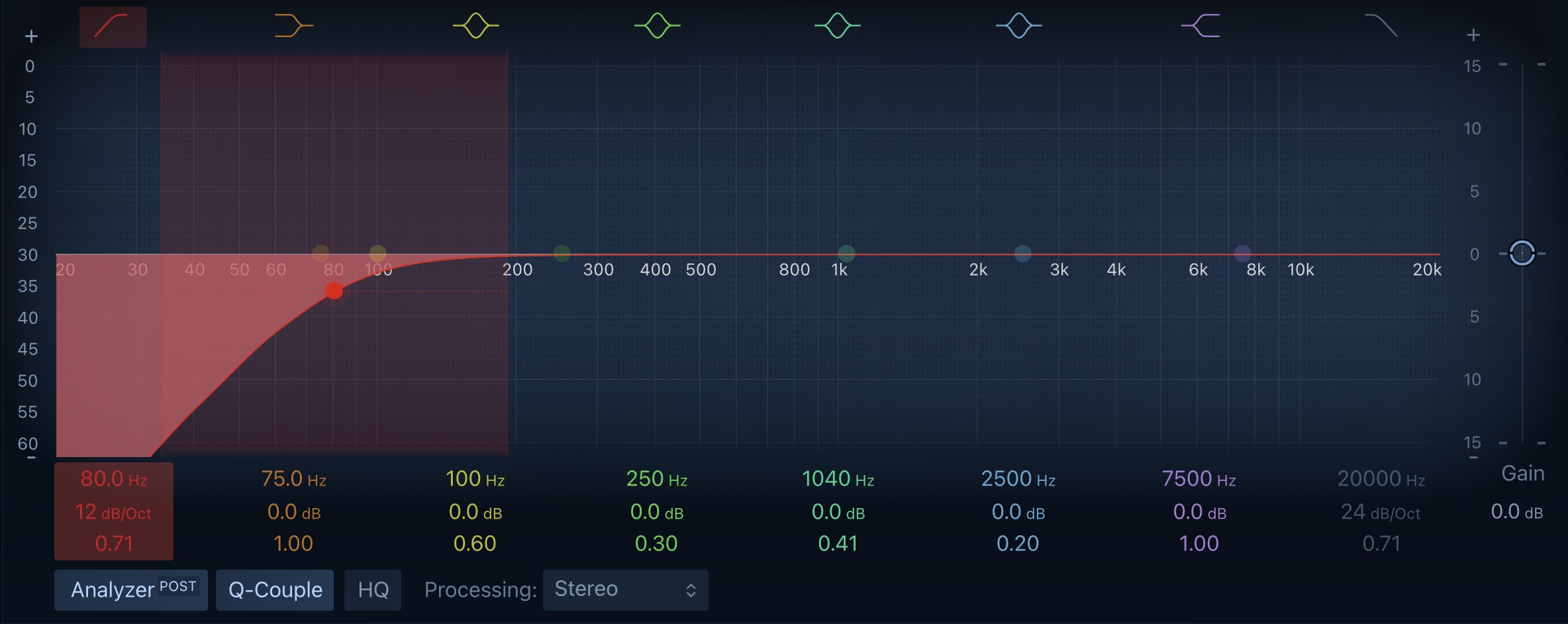Select the 7500 Hz frequency field
This screenshot has height=624, width=1568.
pos(1199,479)
